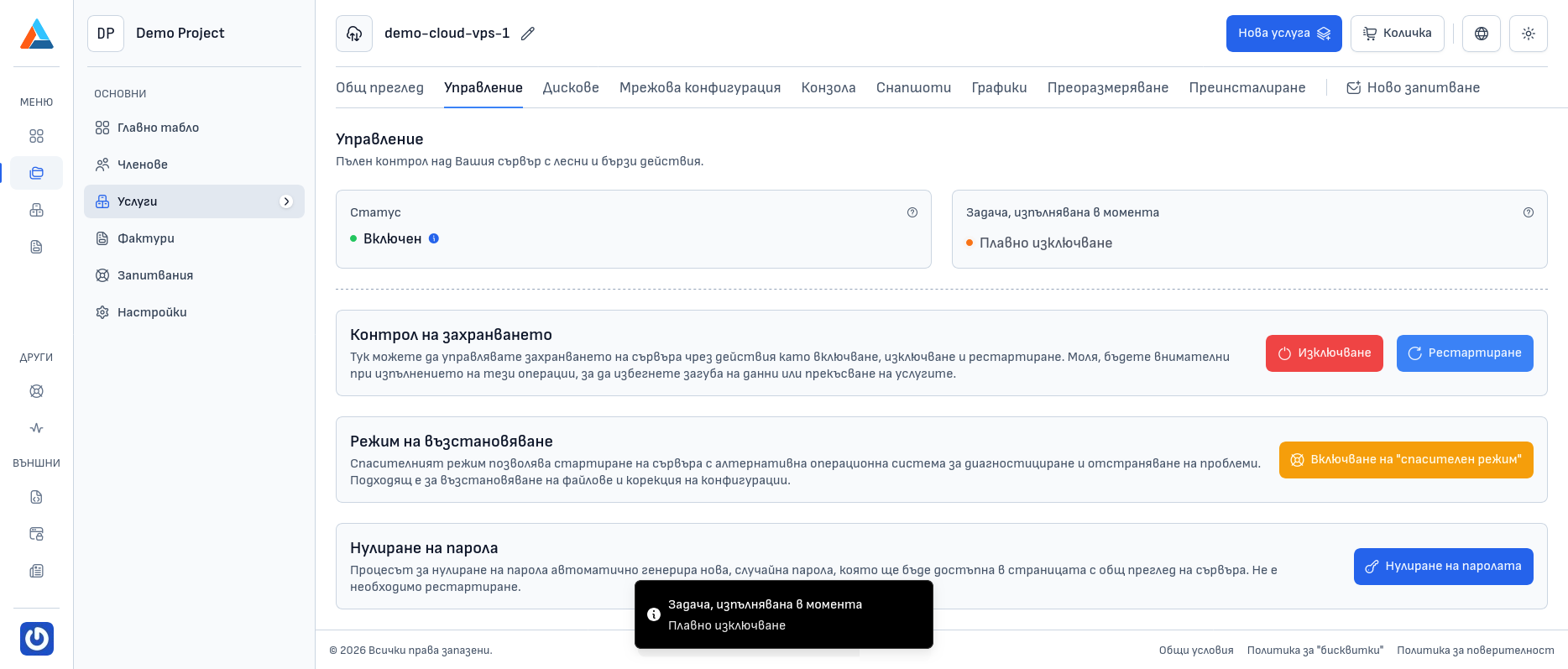Open the Снапшоти tab
The height and width of the screenshot is (669, 1568).
(913, 87)
